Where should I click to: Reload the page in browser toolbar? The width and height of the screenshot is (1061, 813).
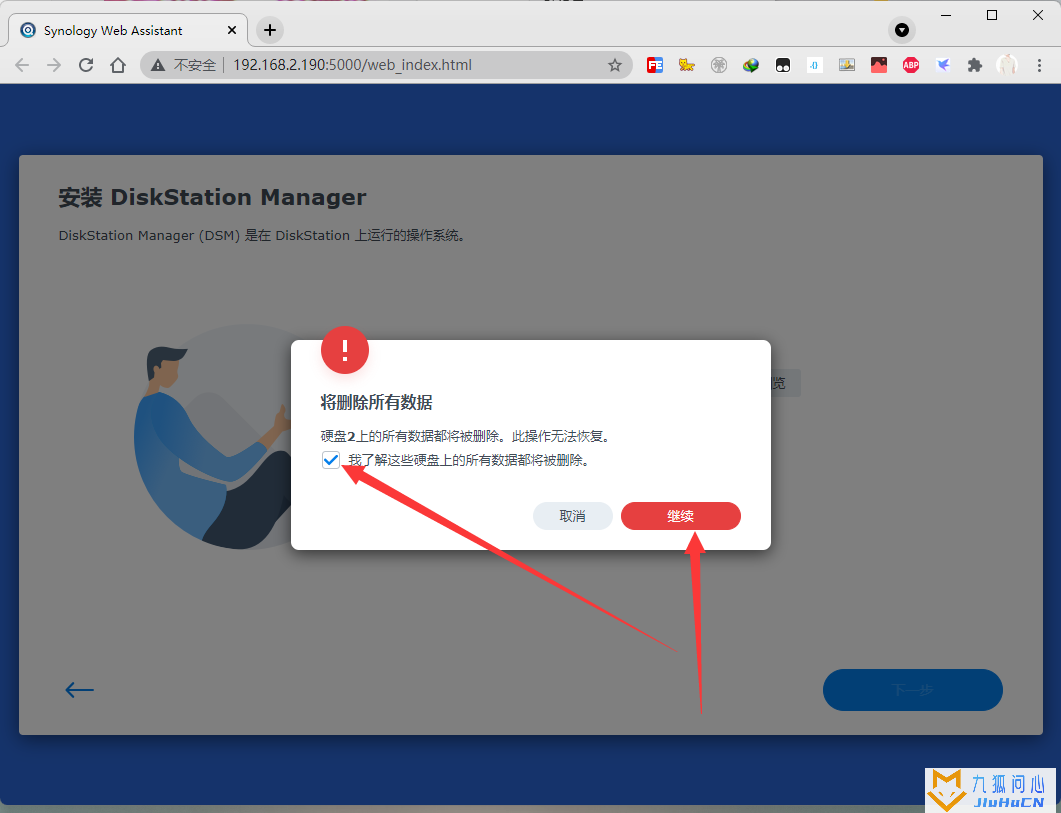click(86, 65)
